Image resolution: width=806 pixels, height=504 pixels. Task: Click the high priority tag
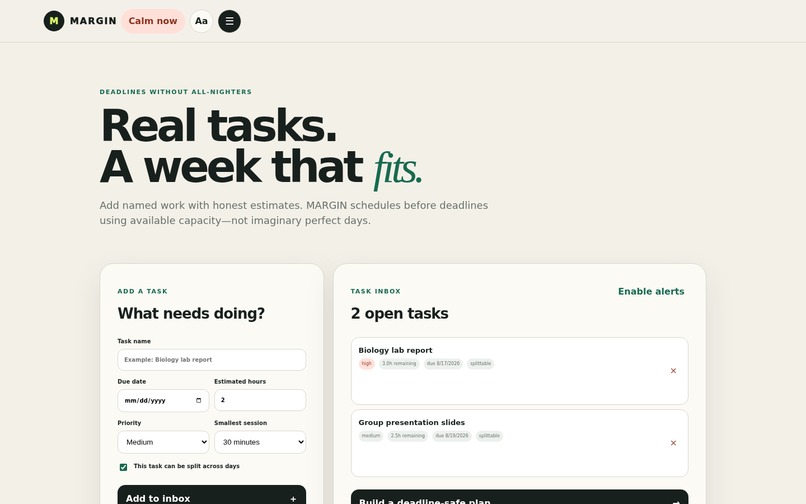pos(367,364)
